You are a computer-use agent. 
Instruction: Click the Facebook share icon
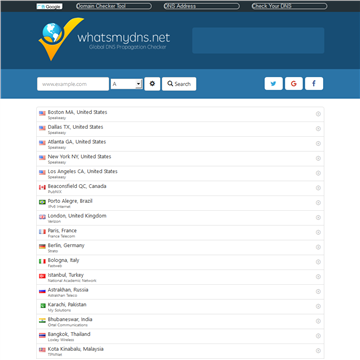(x=314, y=84)
